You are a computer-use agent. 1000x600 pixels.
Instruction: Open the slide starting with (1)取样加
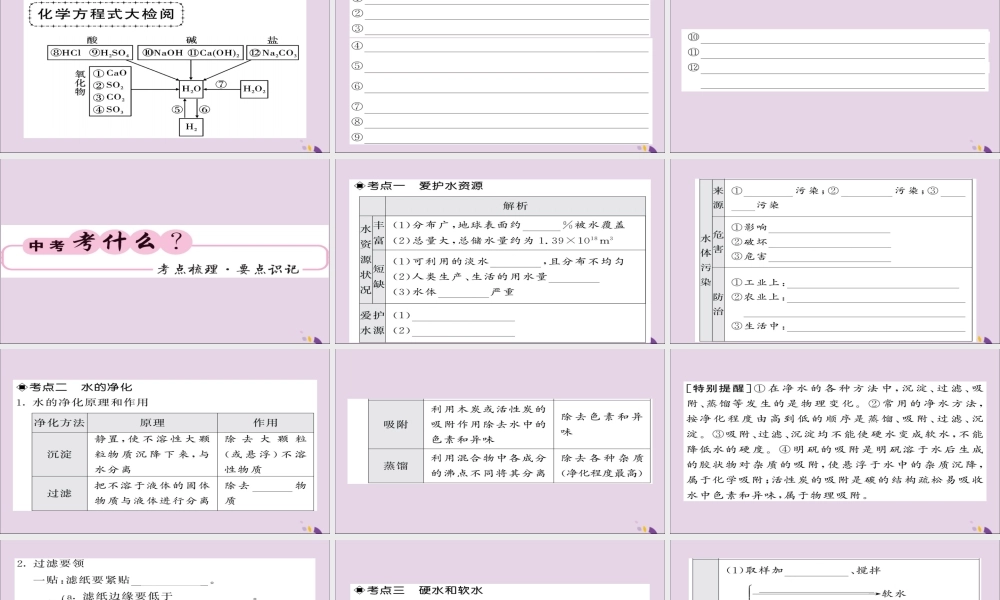pos(834,569)
